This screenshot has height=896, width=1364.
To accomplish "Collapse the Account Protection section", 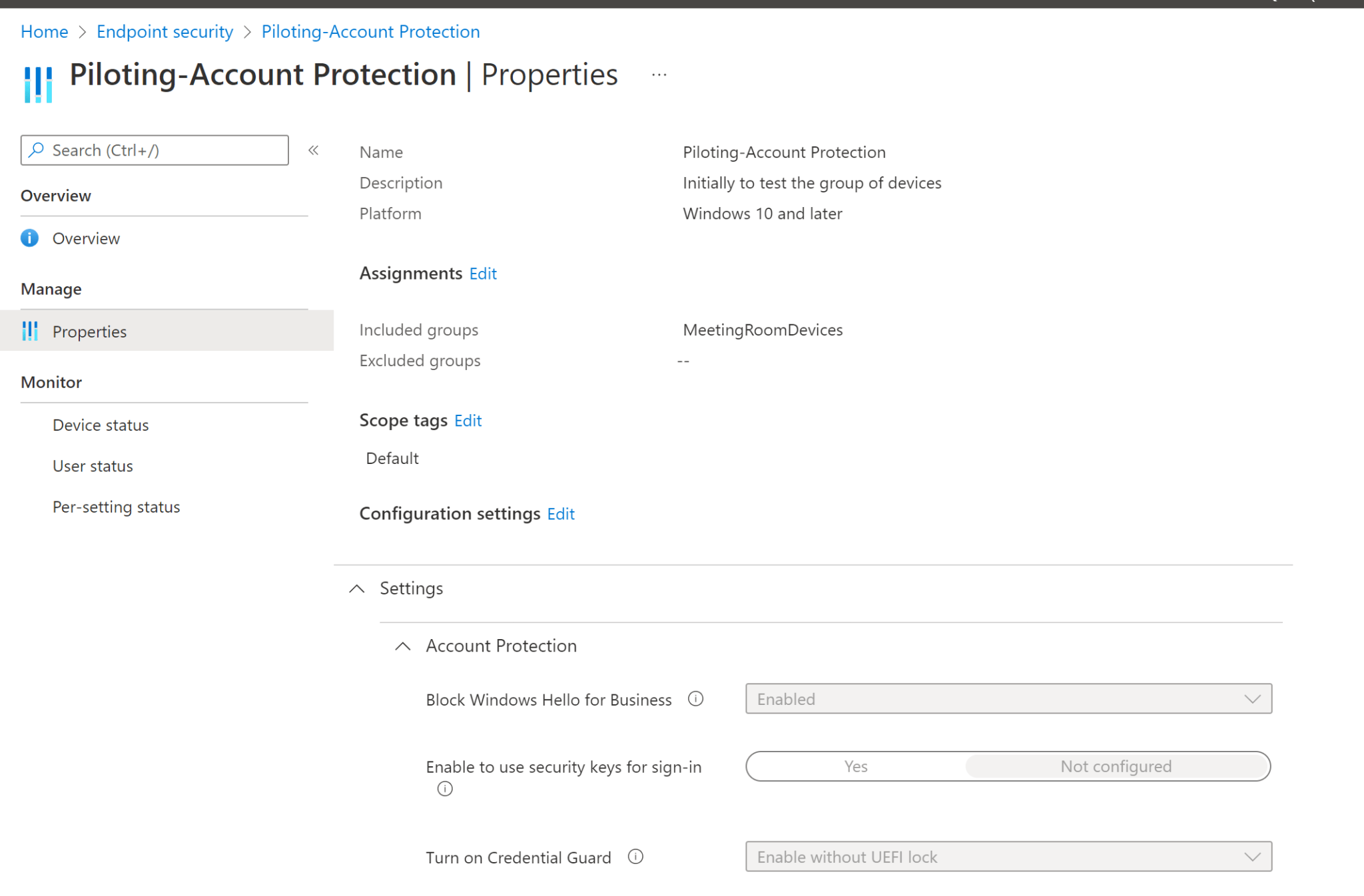I will [402, 646].
